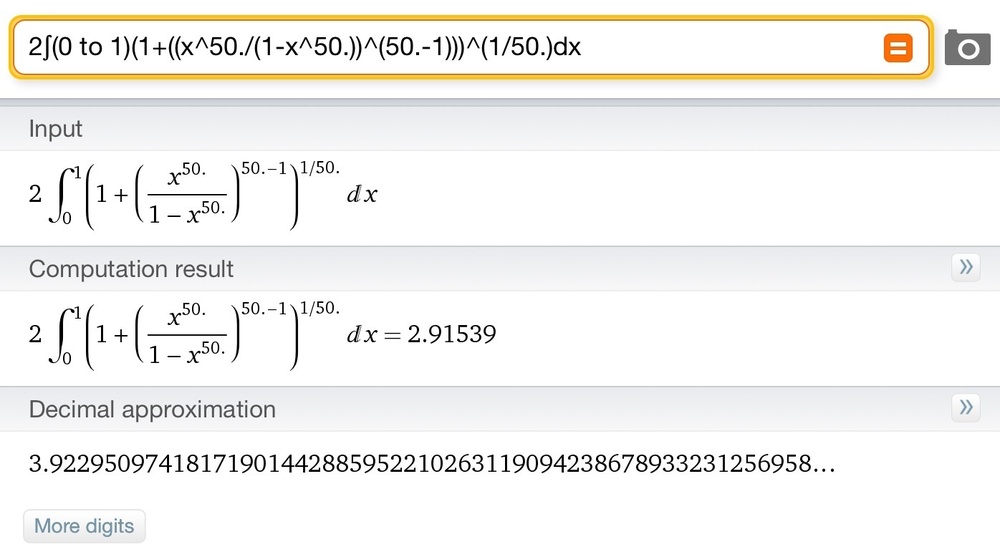Expand the Decimal approximation pod chevron
This screenshot has width=1000, height=552.
[966, 407]
